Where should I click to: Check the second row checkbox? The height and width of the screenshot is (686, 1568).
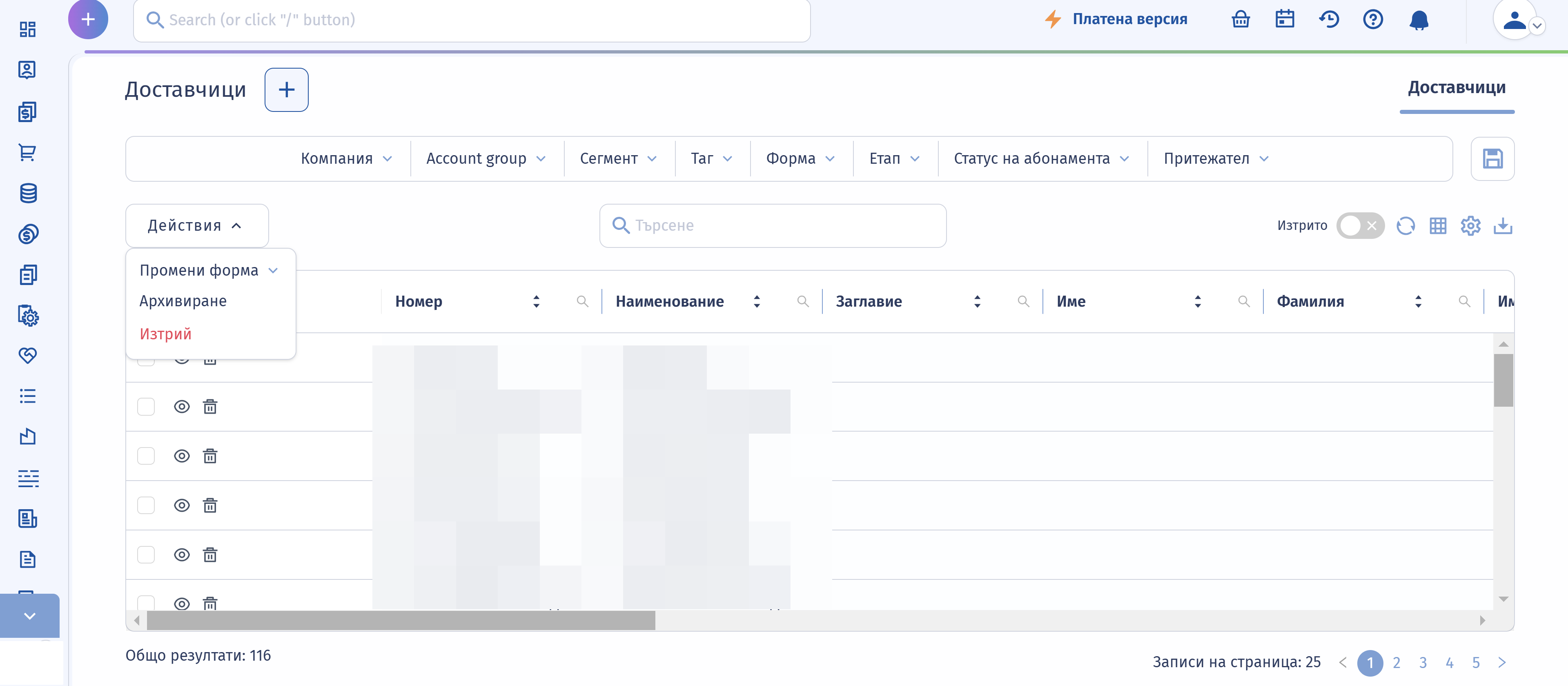(146, 407)
